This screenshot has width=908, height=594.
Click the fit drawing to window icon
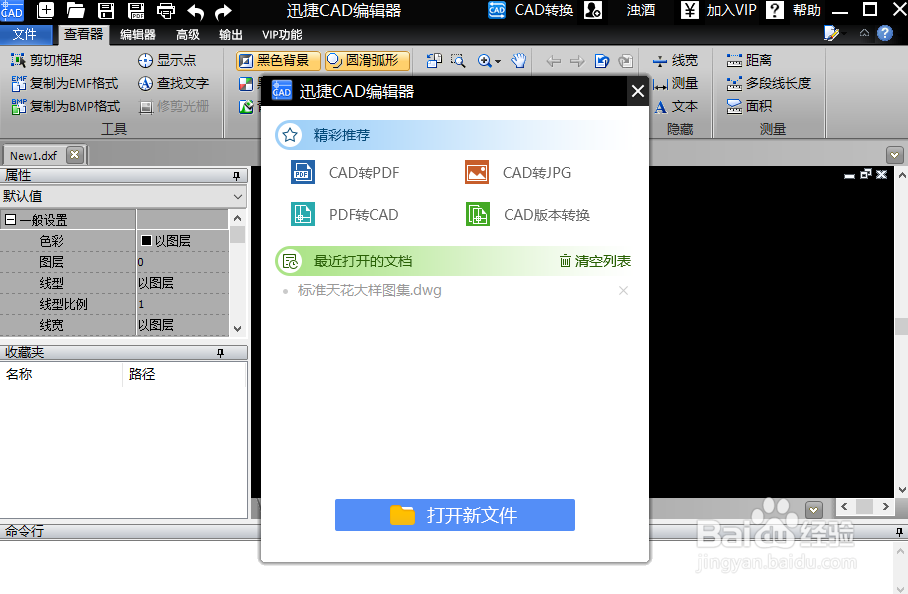pyautogui.click(x=434, y=61)
